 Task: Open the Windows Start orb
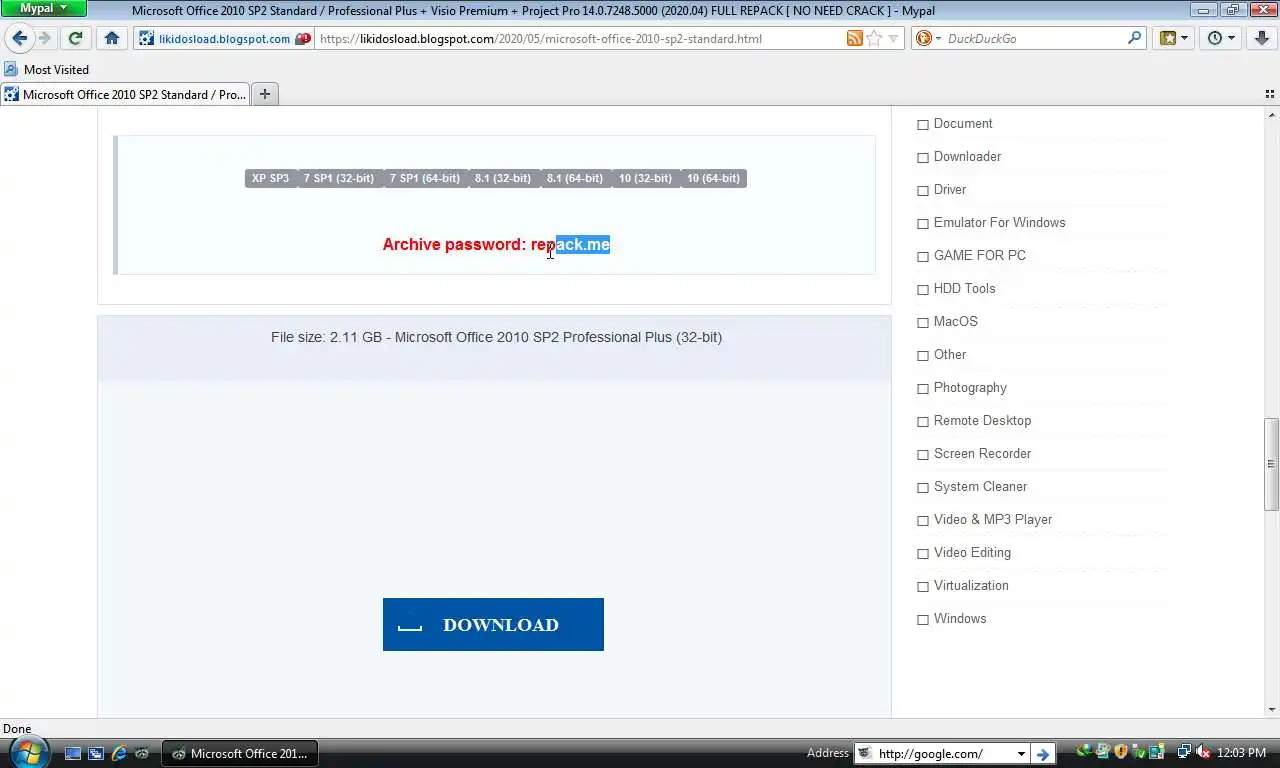pyautogui.click(x=29, y=752)
